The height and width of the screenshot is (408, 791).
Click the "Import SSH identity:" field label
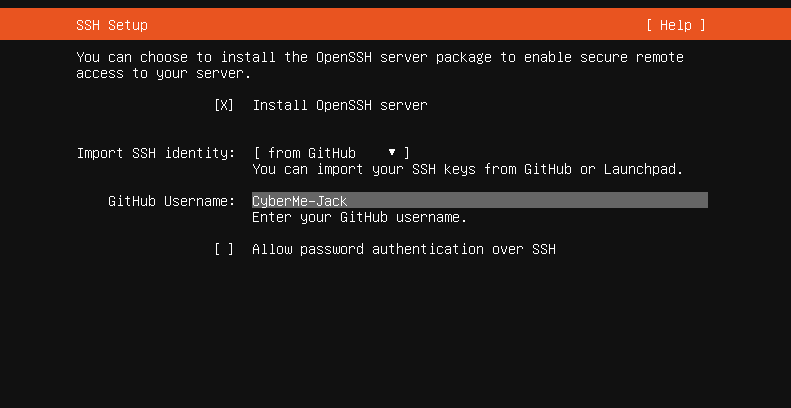click(156, 153)
